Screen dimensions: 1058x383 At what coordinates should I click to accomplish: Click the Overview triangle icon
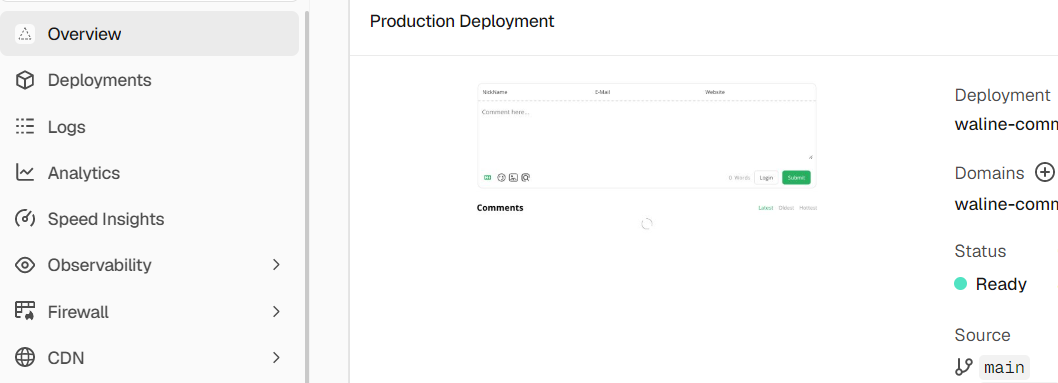(x=25, y=34)
